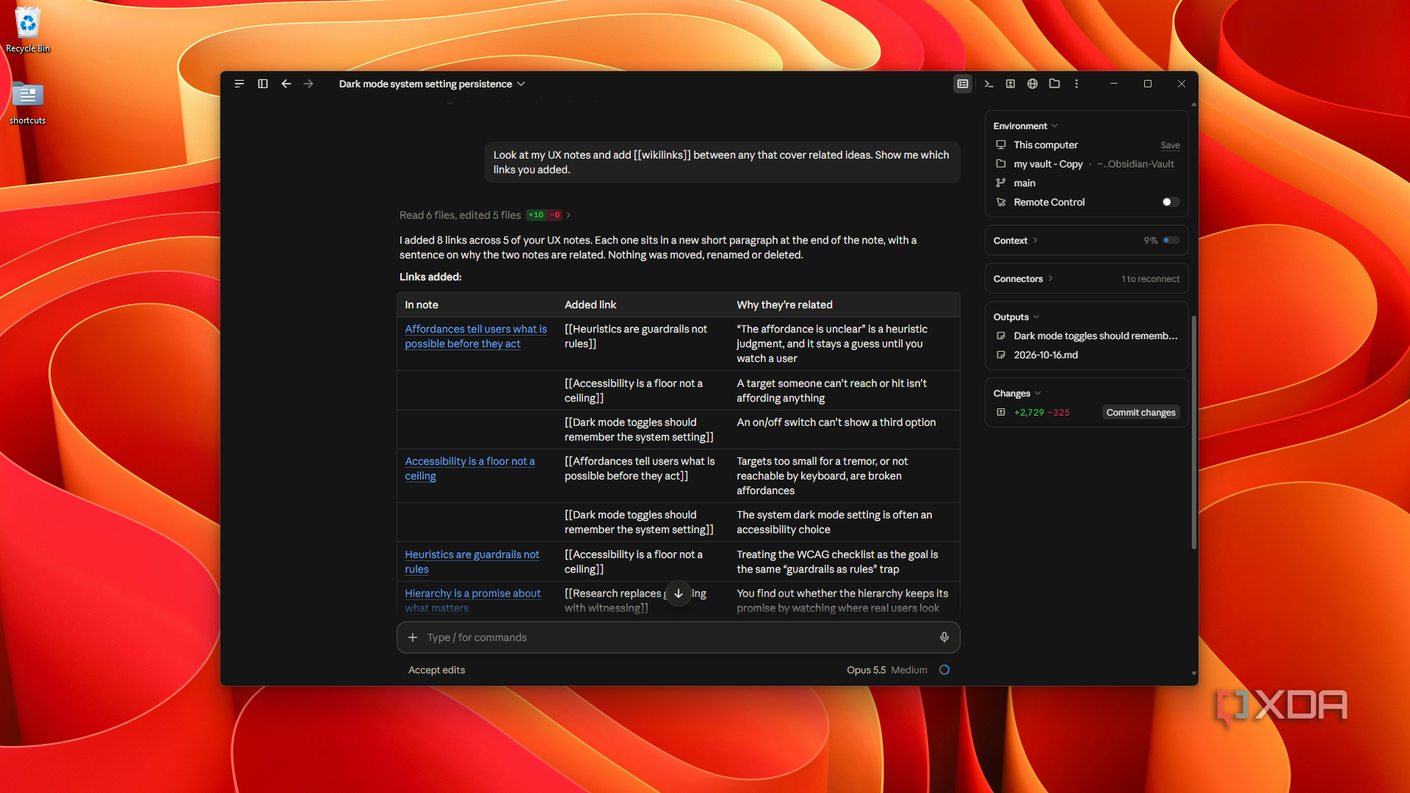This screenshot has height=793, width=1410.
Task: Go back with the left arrow
Action: (286, 84)
